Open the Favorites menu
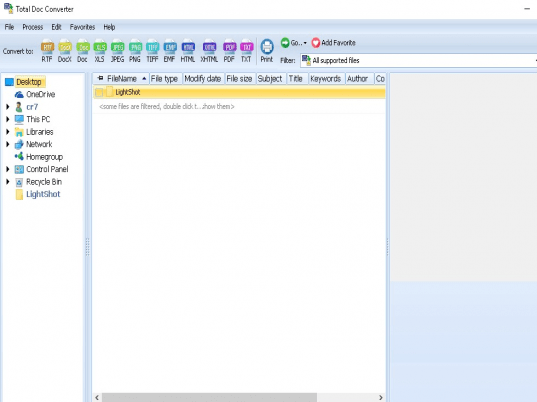The height and width of the screenshot is (402, 537). tap(82, 27)
